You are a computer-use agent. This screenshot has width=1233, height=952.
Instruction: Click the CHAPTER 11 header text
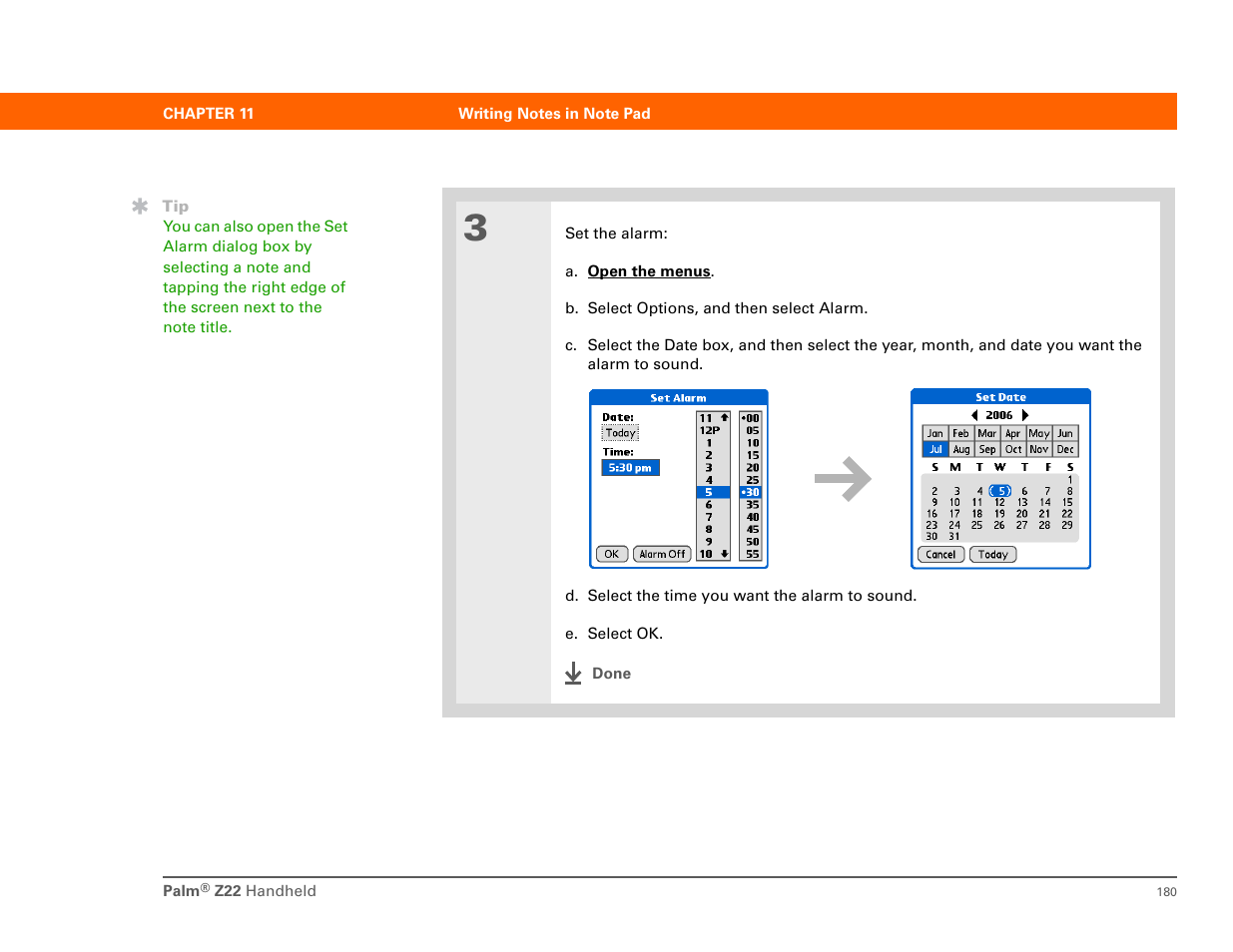209,114
